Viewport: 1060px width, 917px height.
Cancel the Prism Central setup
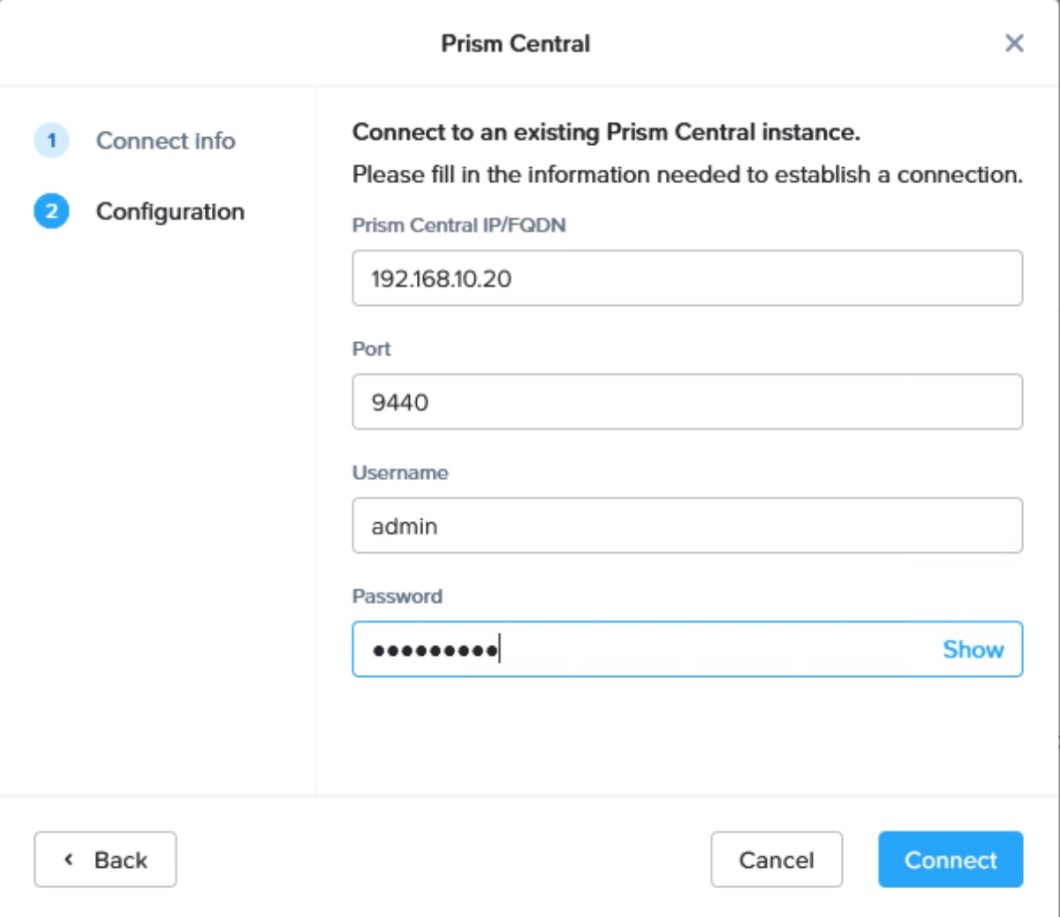coord(776,859)
